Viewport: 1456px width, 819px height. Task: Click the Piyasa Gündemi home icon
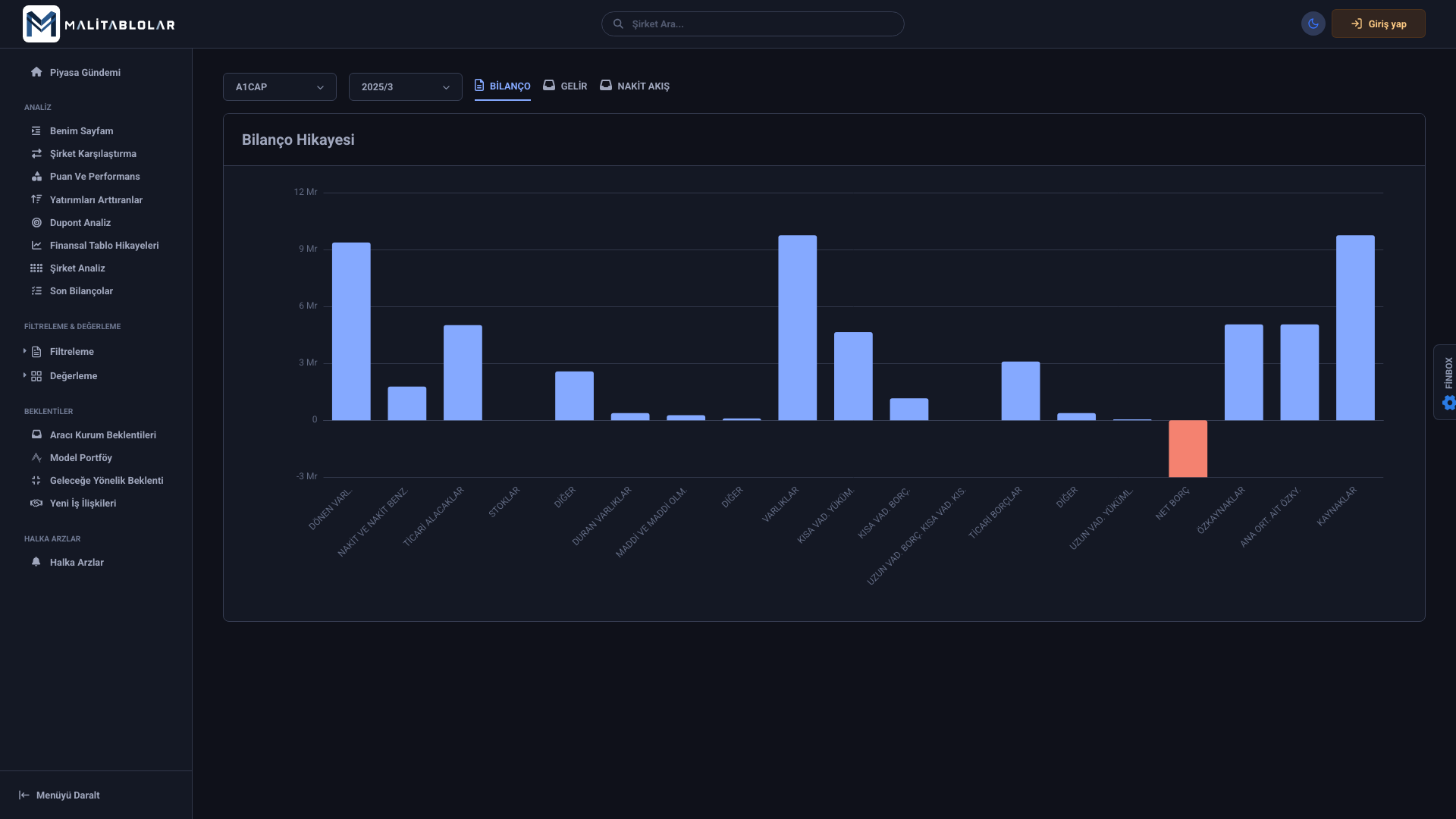point(36,72)
